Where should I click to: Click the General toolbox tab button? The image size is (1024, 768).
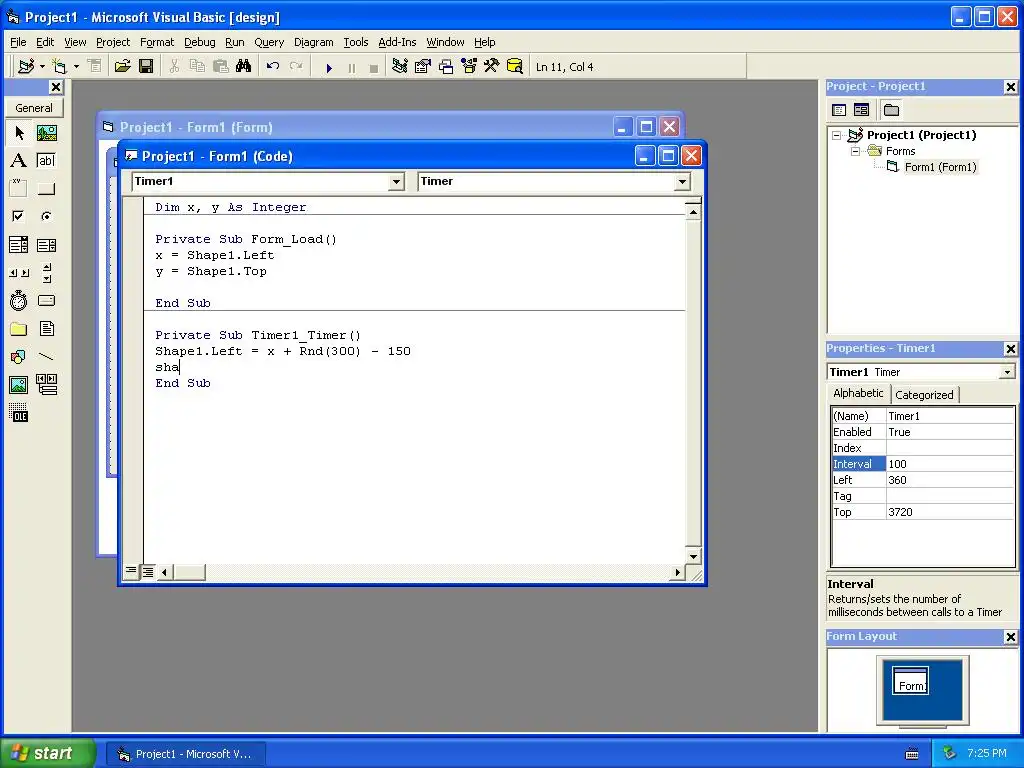[x=34, y=108]
